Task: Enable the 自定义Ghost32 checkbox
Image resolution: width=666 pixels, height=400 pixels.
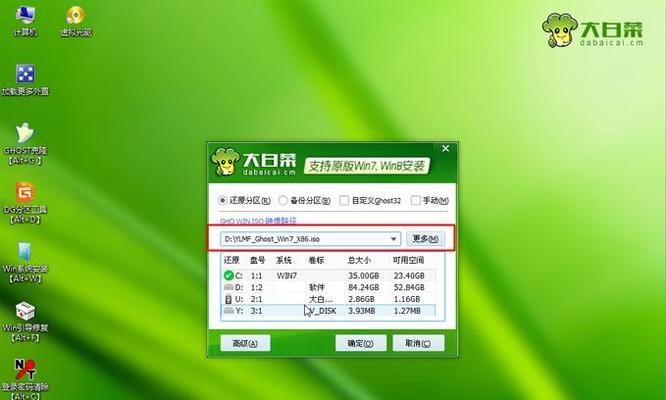Action: [344, 200]
